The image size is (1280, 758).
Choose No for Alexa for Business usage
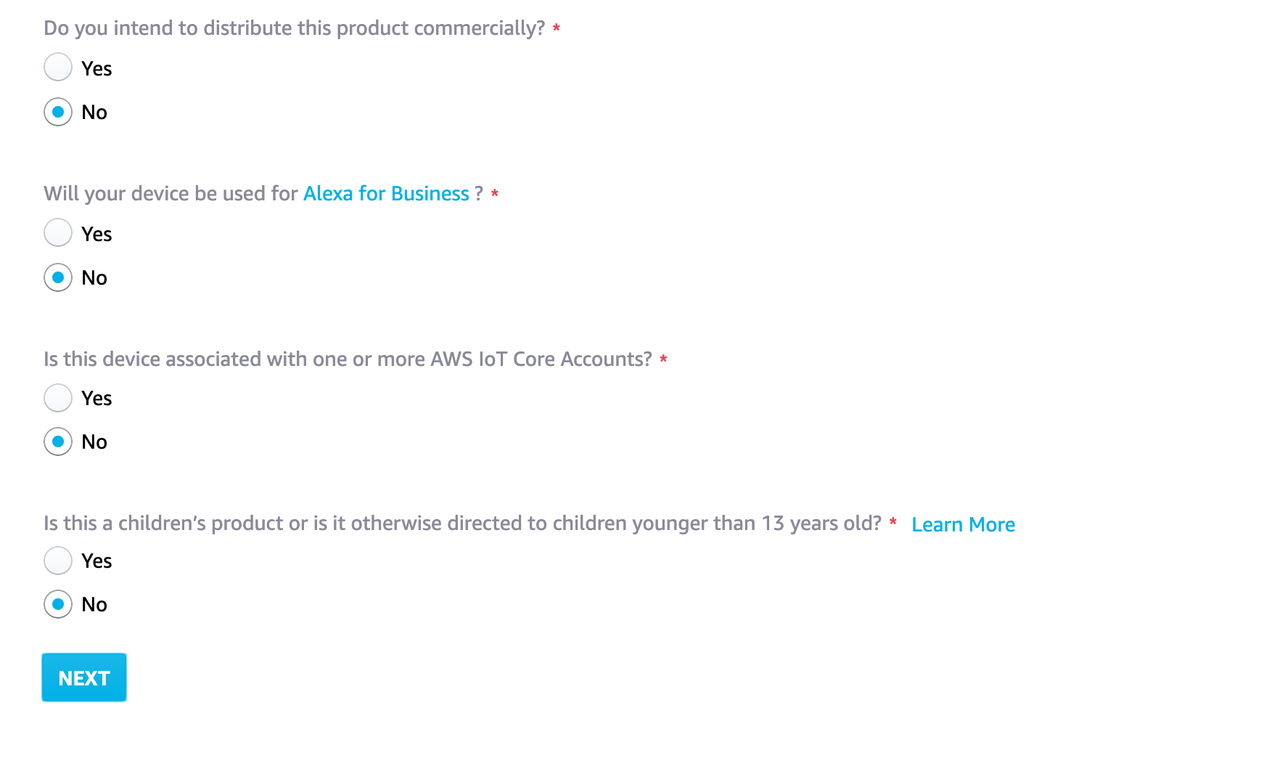[x=58, y=277]
